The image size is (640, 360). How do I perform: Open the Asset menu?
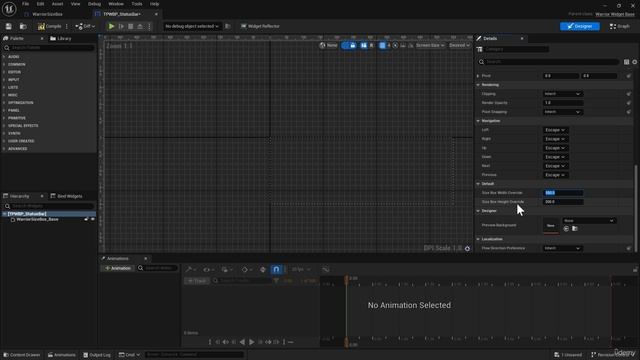[x=58, y=4]
